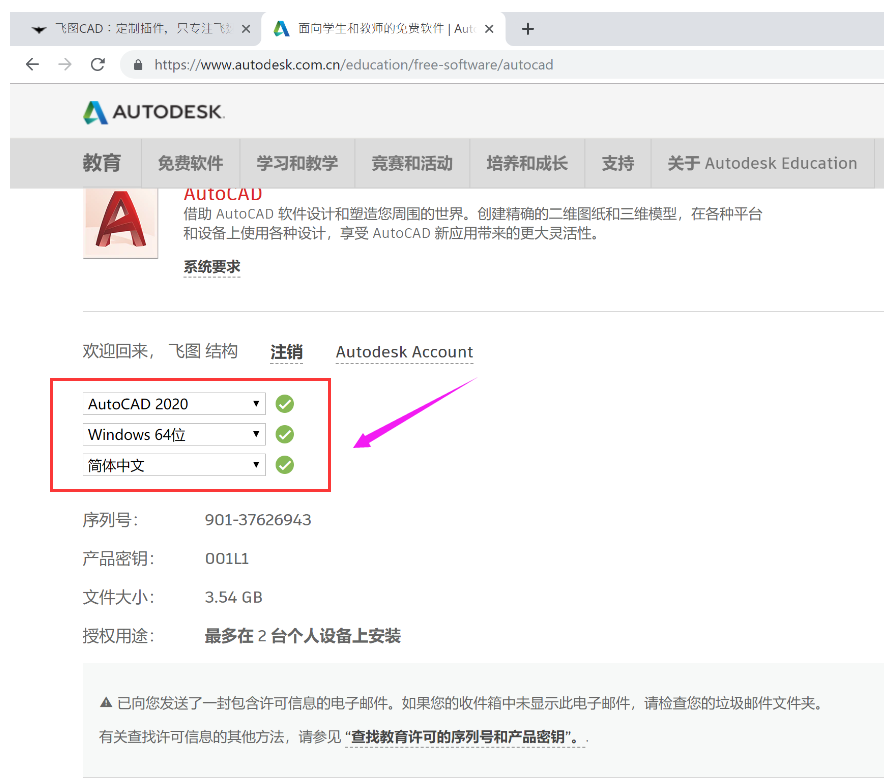The height and width of the screenshot is (778, 884).
Task: Click the 系统要求 link
Action: pos(212,267)
